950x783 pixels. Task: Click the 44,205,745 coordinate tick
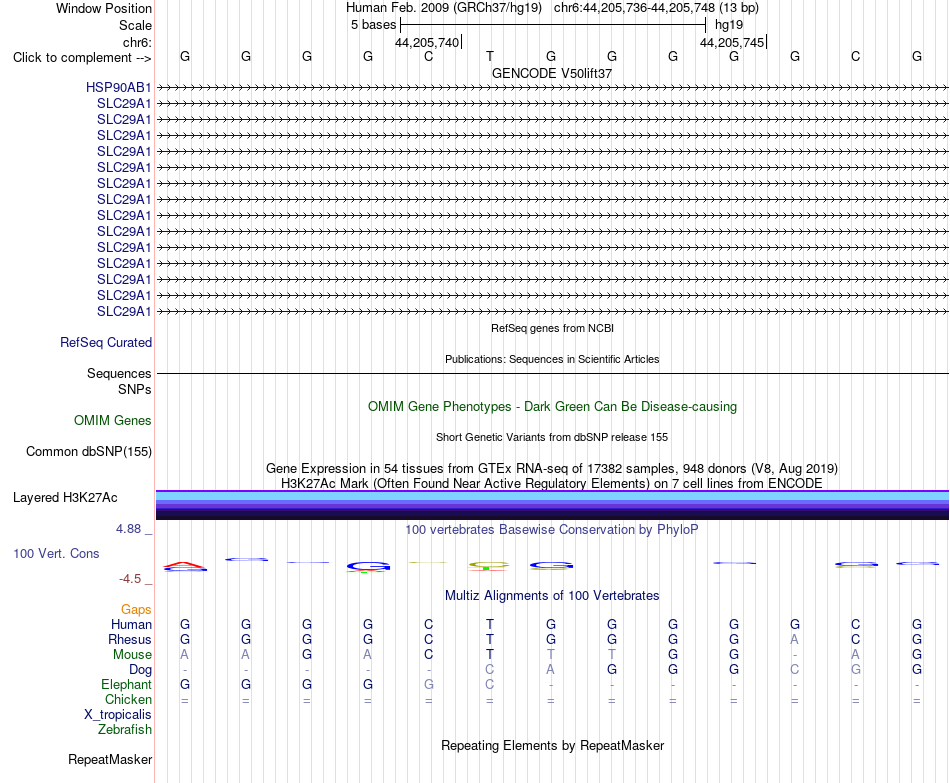[733, 42]
